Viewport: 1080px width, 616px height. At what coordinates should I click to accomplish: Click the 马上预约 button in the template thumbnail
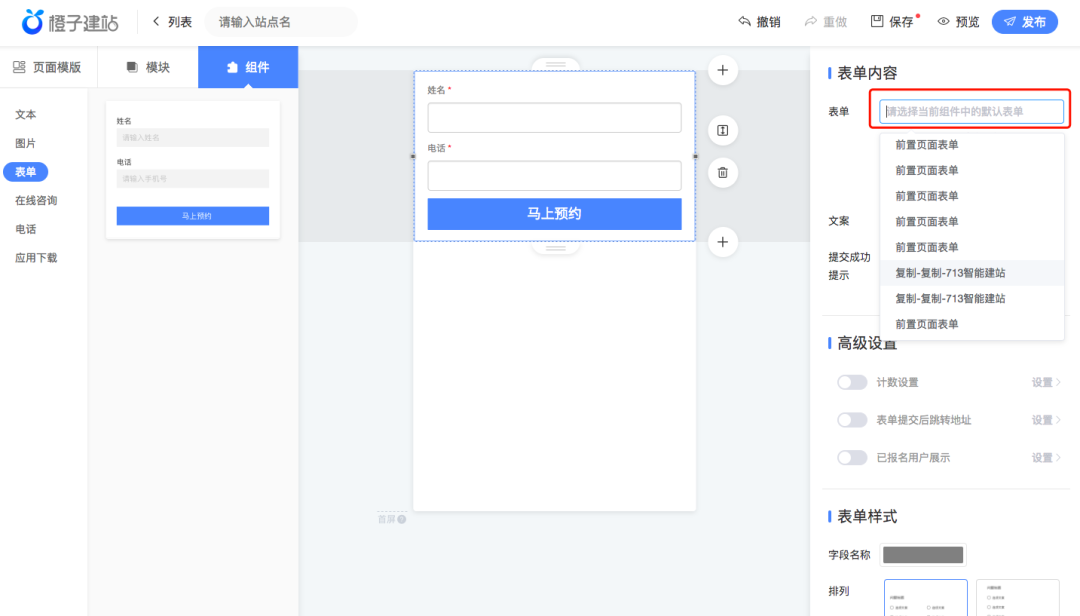click(193, 216)
